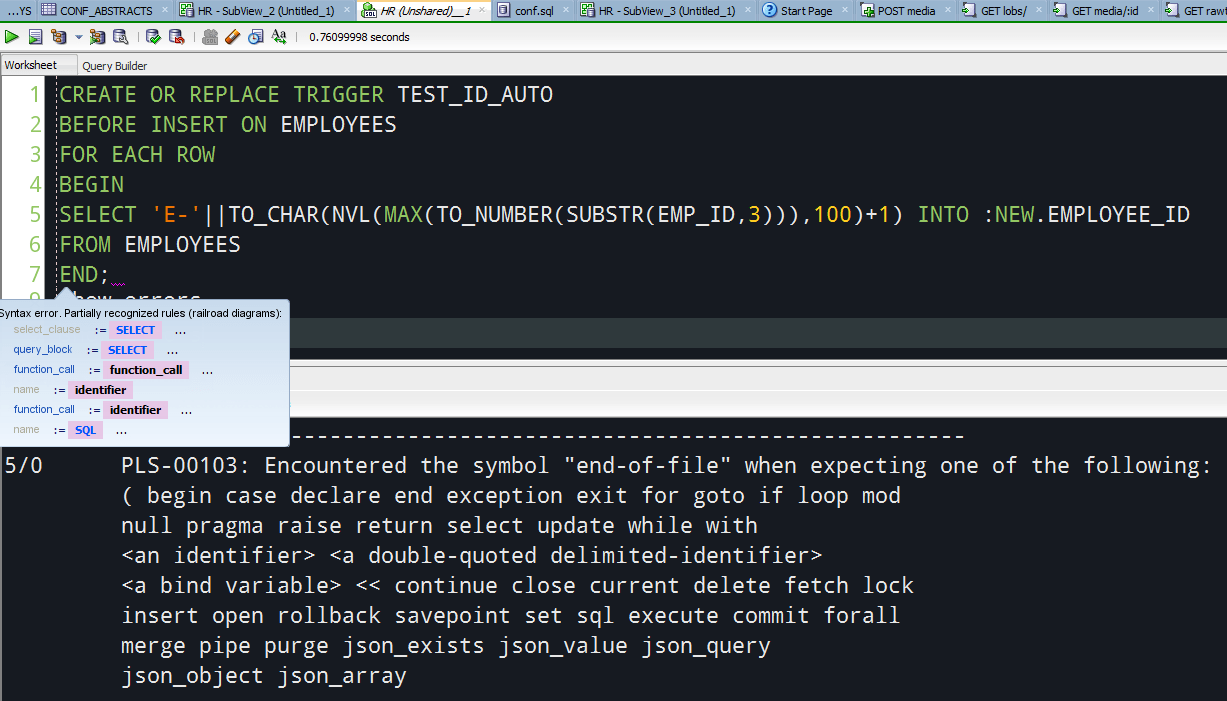Launch the SQL Tuning Advisor icon
The height and width of the screenshot is (701, 1227).
click(120, 36)
